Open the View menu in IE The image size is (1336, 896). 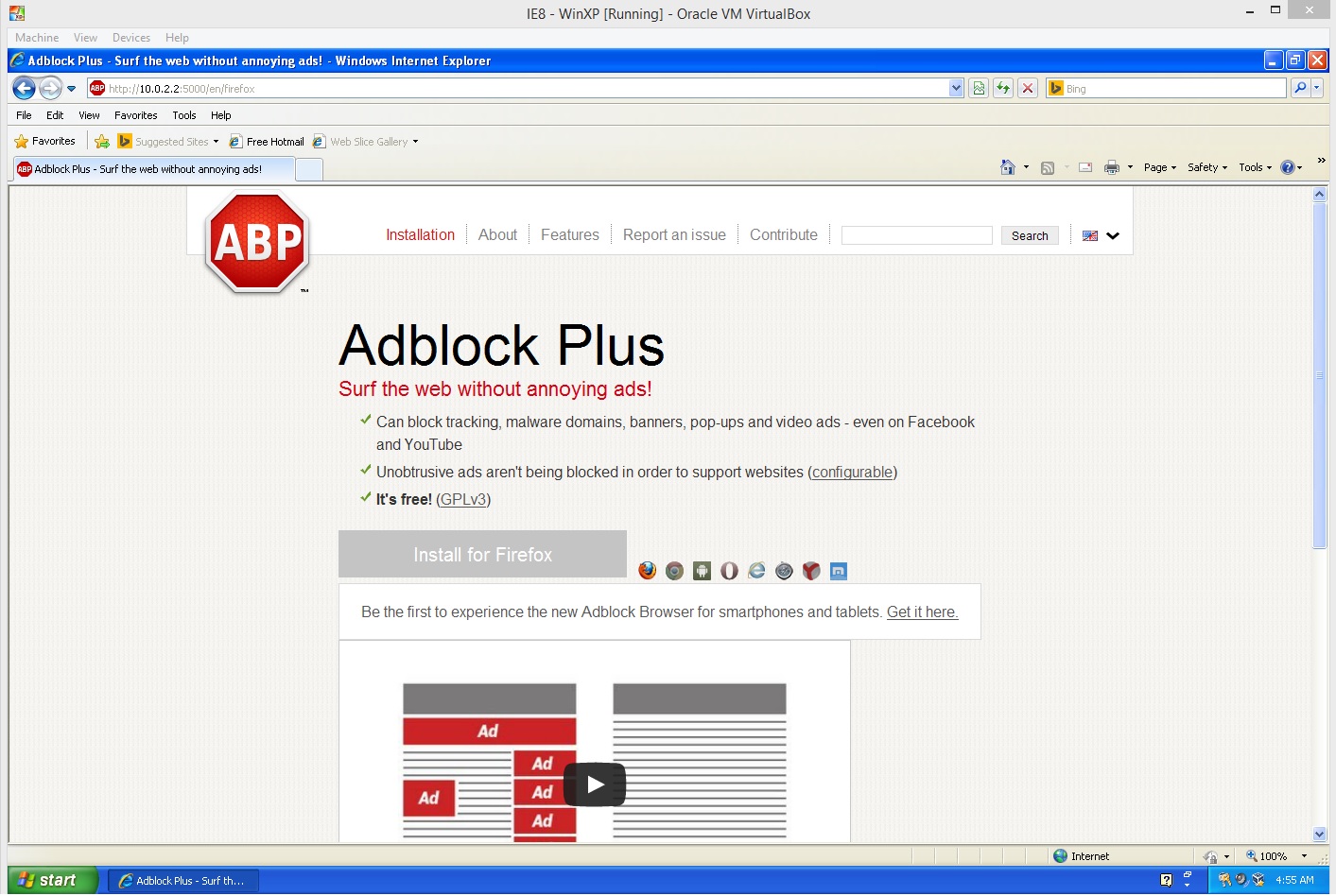click(x=89, y=115)
